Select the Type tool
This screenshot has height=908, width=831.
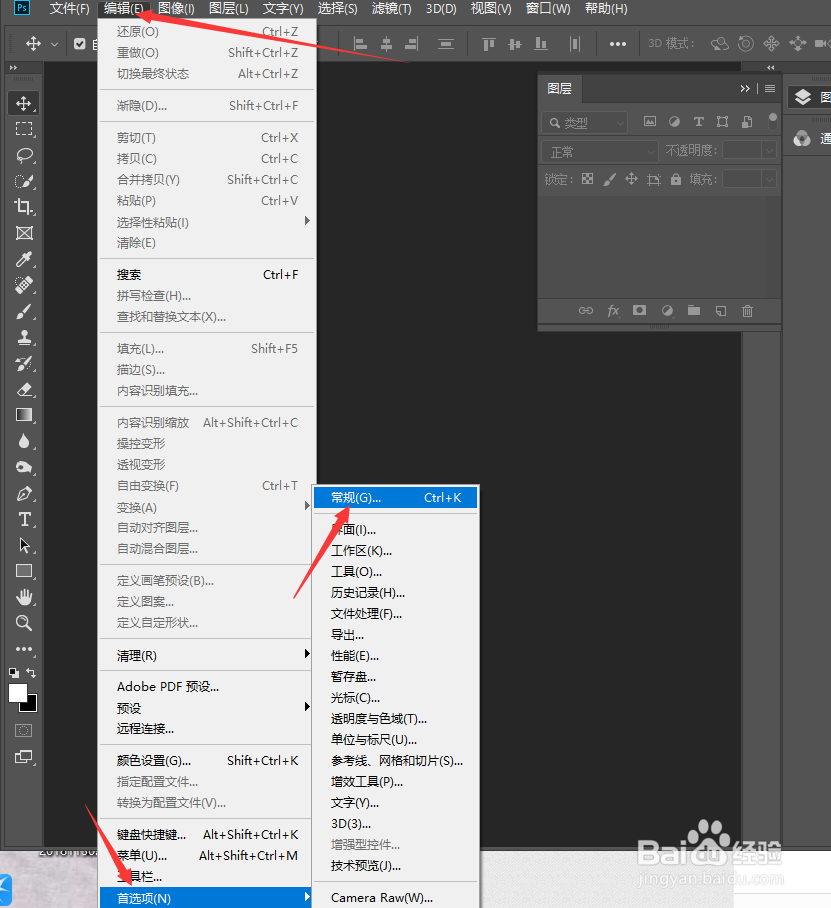click(24, 519)
